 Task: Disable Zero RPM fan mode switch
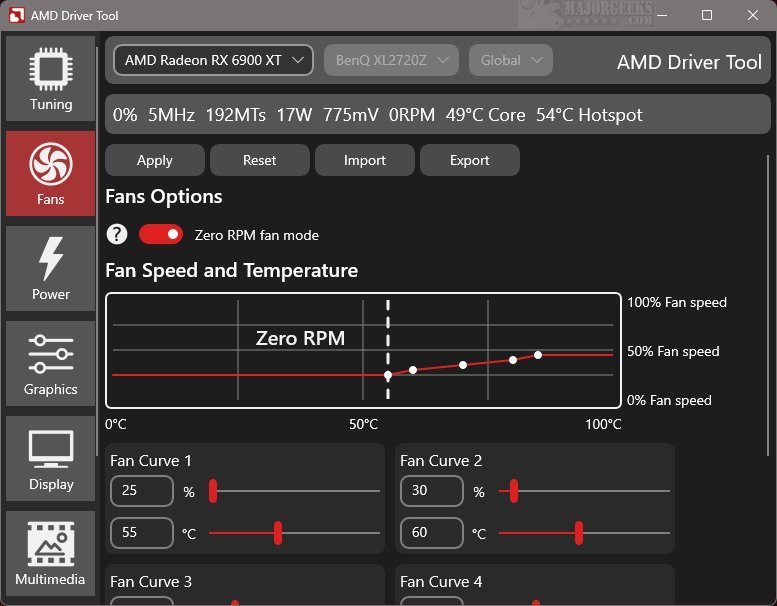161,234
